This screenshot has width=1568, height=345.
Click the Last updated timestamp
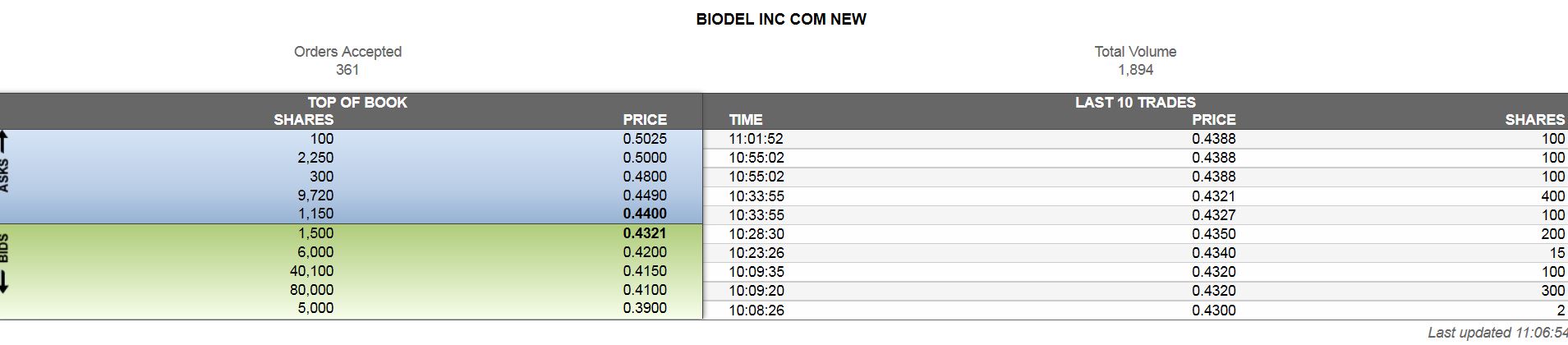click(1497, 333)
